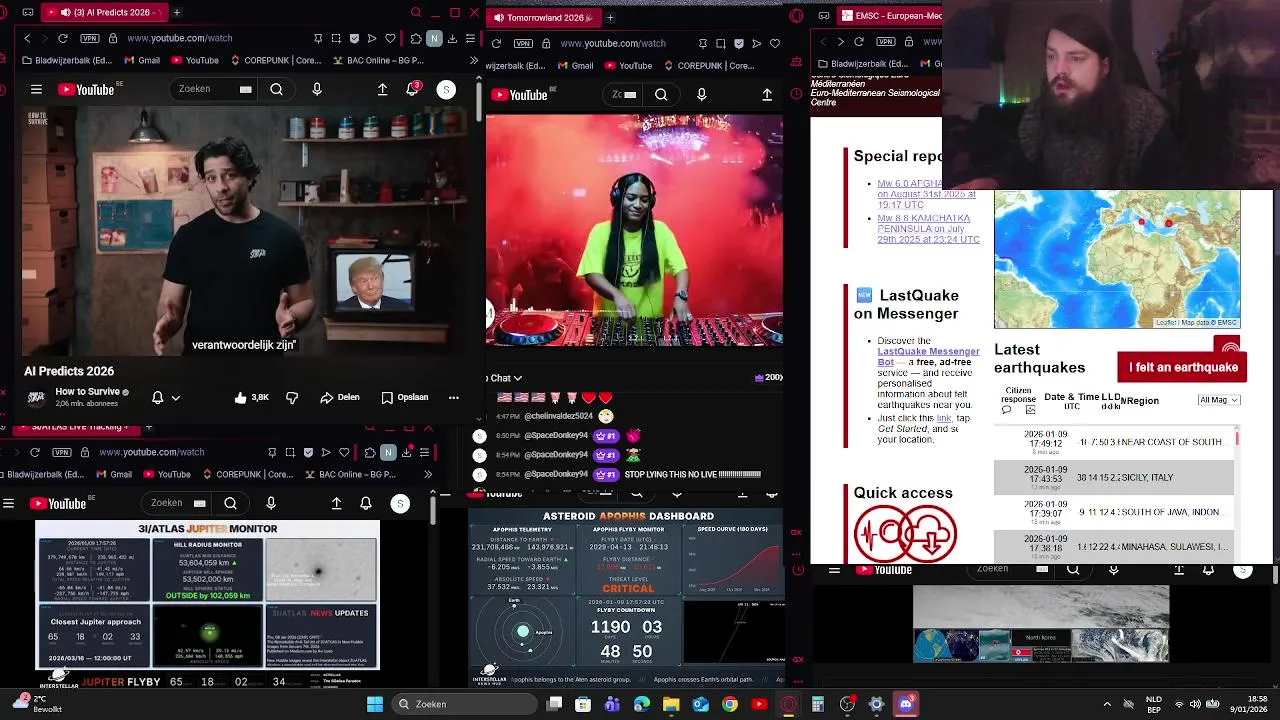1280x720 pixels.
Task: Open extensions cube icon in AI Predicts window
Action: (x=416, y=38)
